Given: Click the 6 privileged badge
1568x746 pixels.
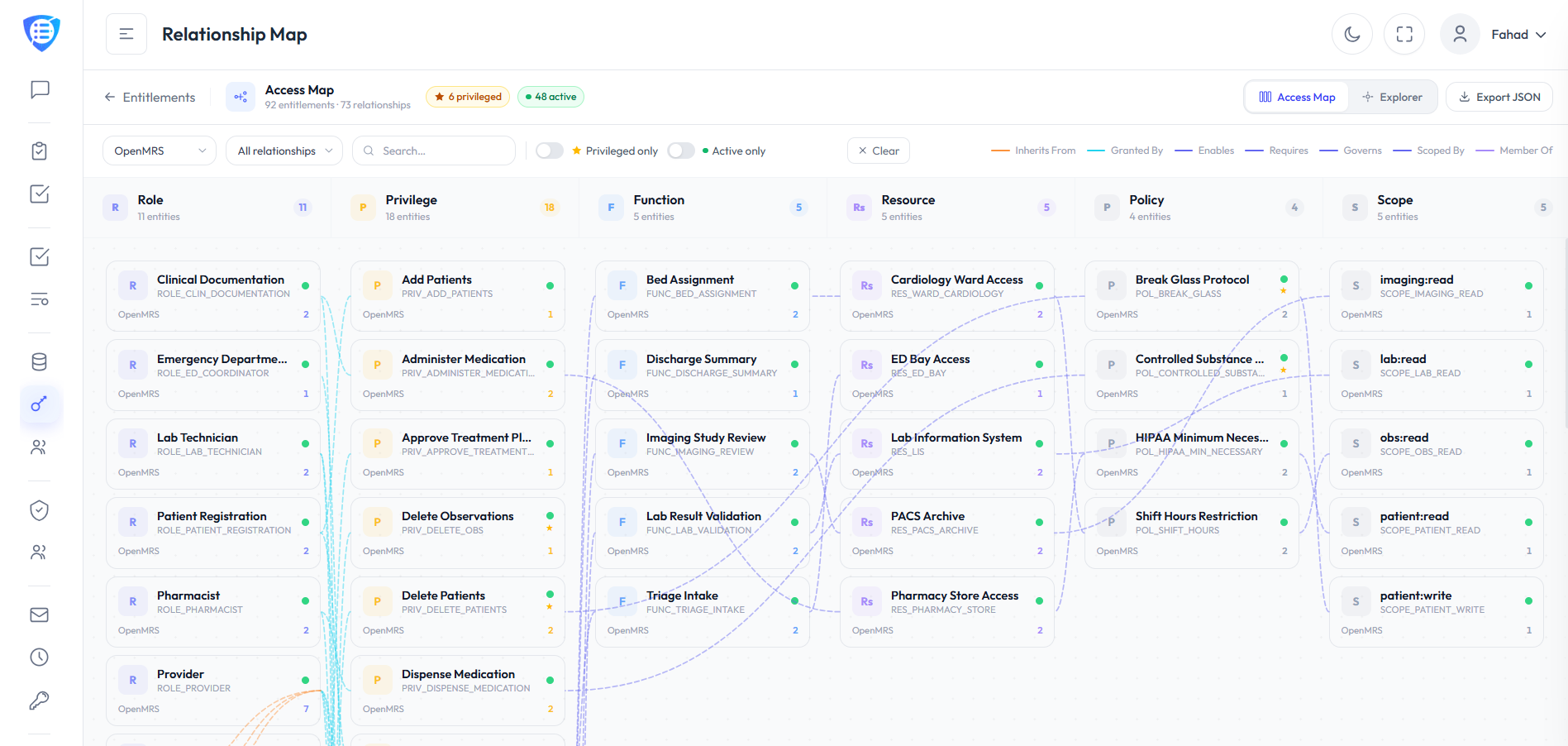Looking at the screenshot, I should click(468, 97).
